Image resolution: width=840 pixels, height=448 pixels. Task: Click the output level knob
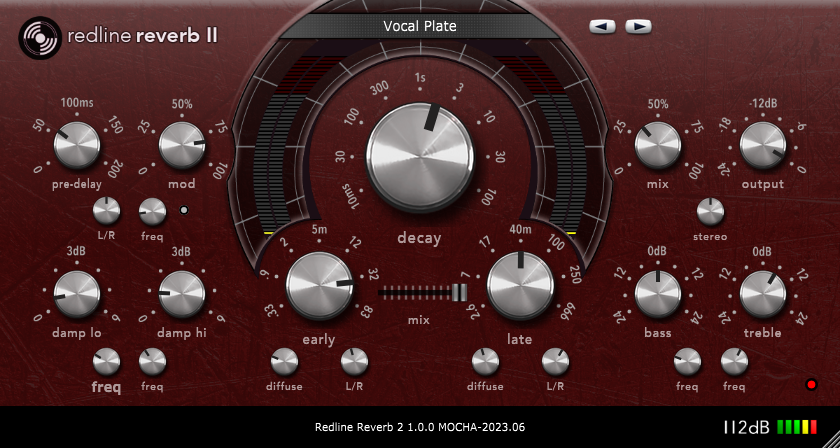[x=763, y=145]
